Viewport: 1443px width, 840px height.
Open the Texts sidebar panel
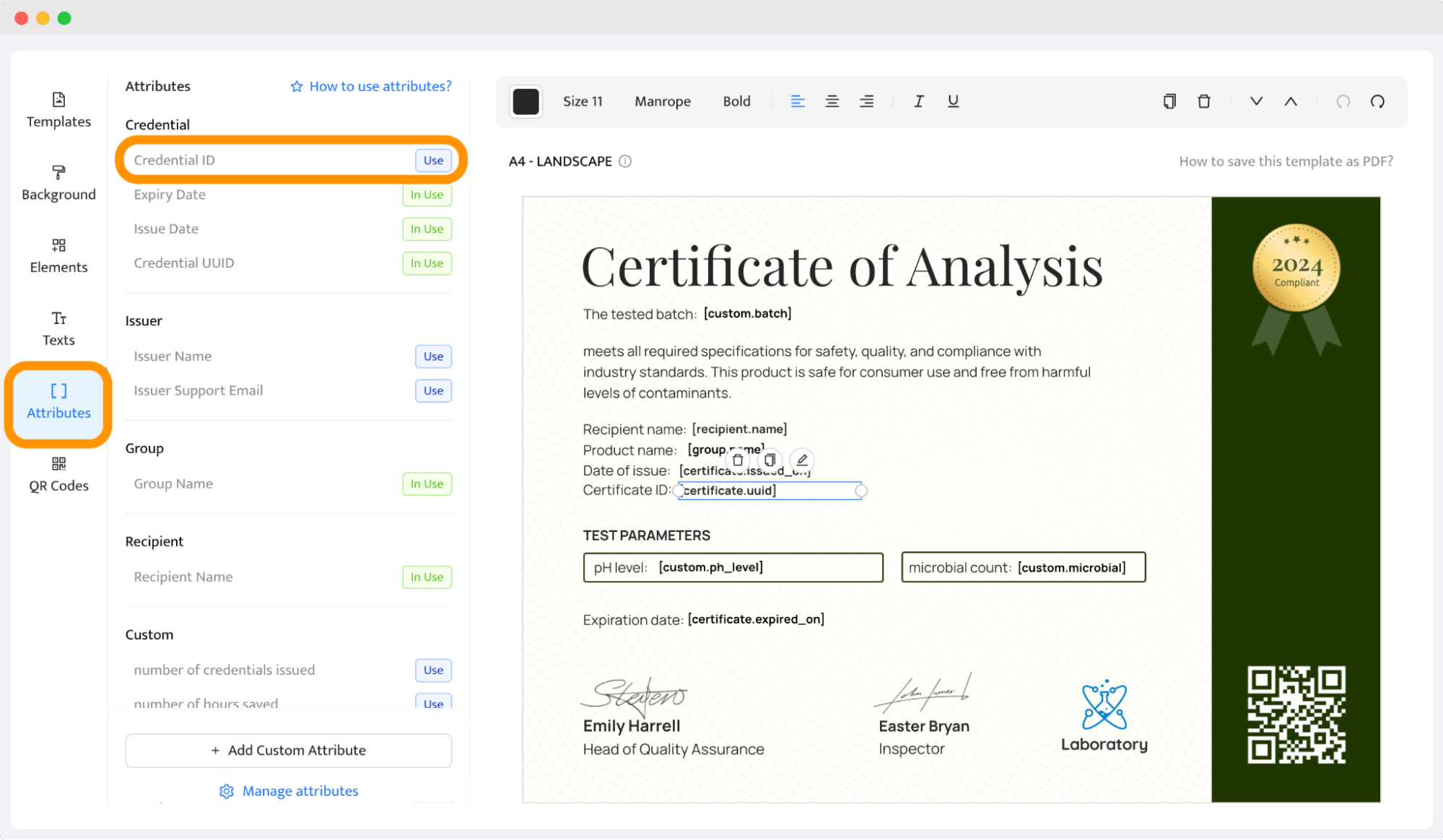(58, 329)
